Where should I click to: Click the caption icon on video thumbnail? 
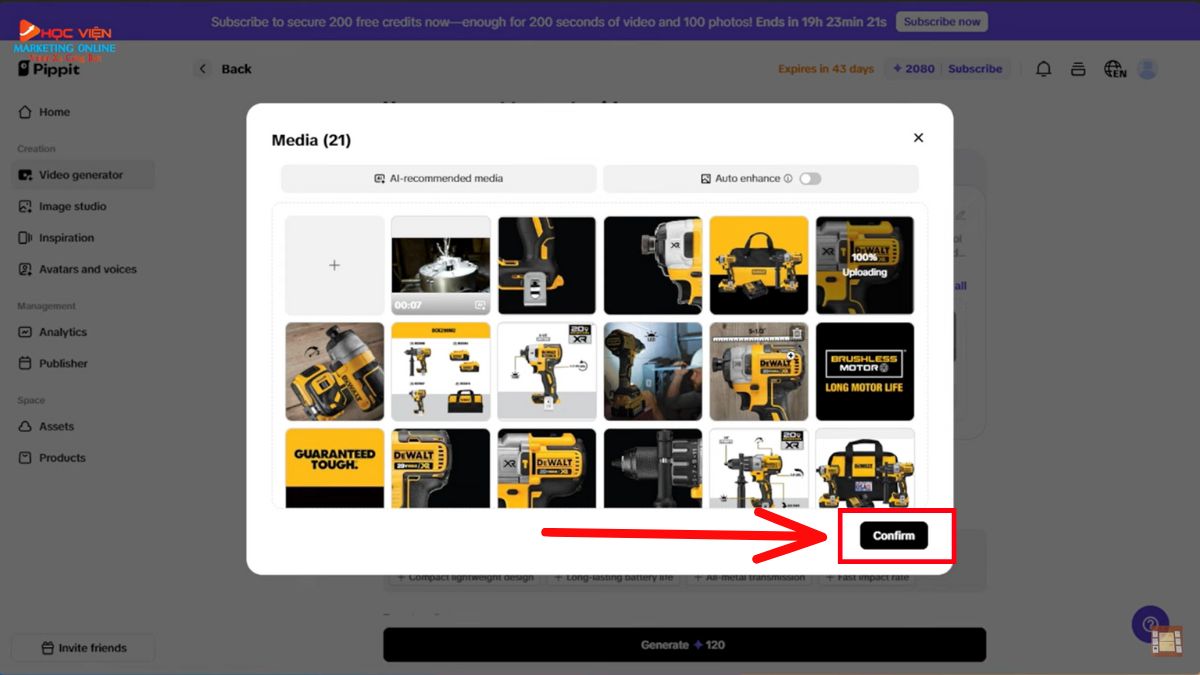[480, 305]
